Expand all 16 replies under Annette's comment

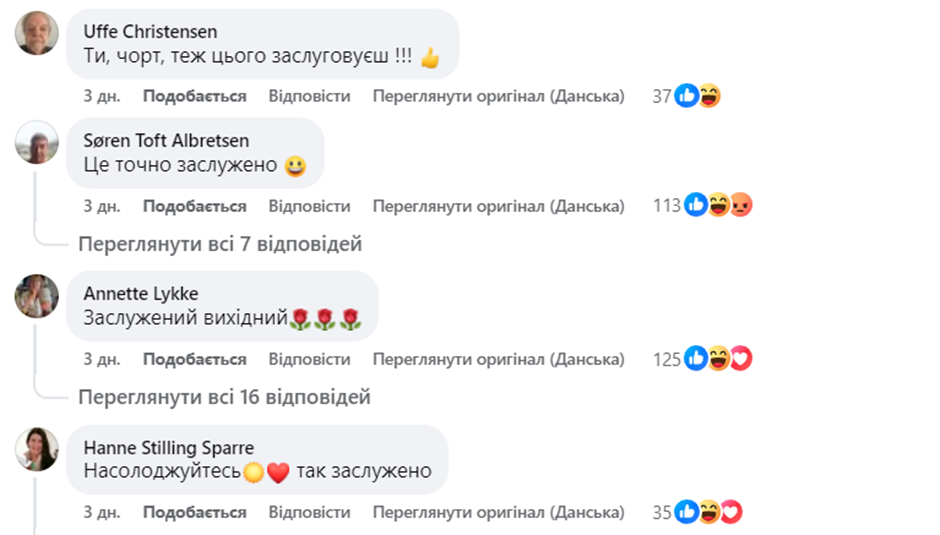pos(224,397)
